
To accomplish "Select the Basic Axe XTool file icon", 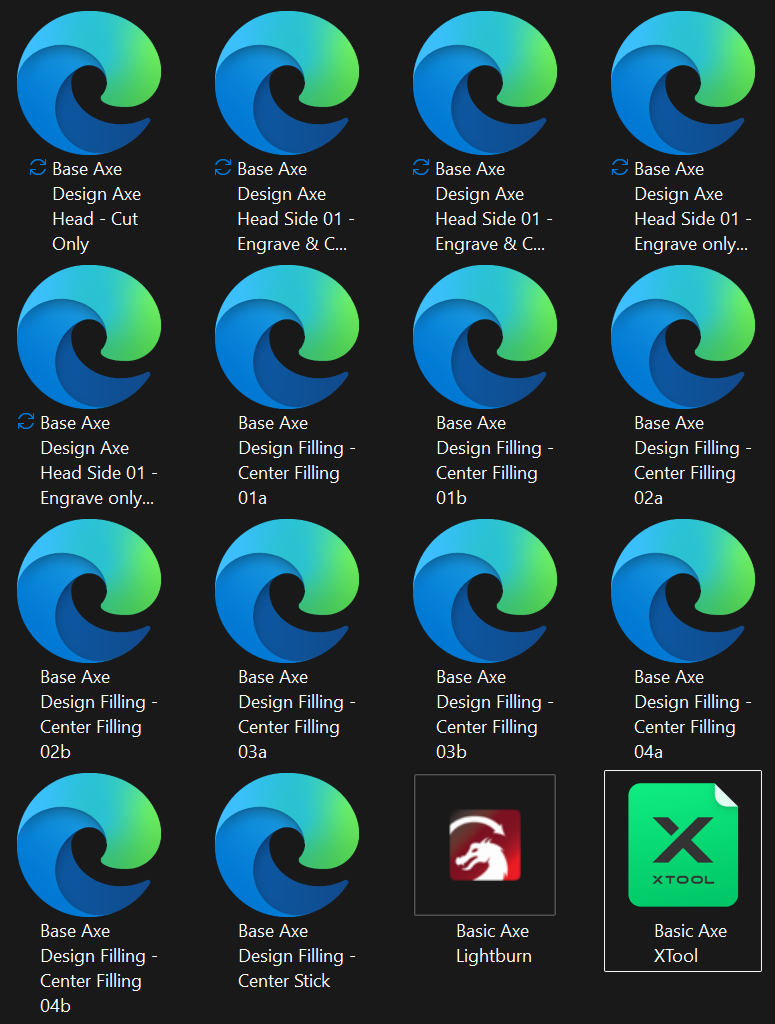I will click(x=683, y=844).
